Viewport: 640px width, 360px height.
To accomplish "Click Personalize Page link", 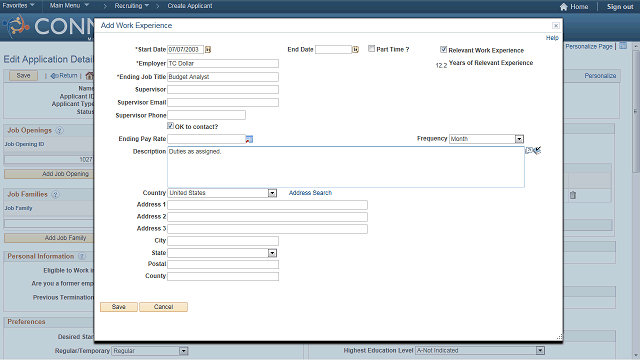I will click(589, 47).
